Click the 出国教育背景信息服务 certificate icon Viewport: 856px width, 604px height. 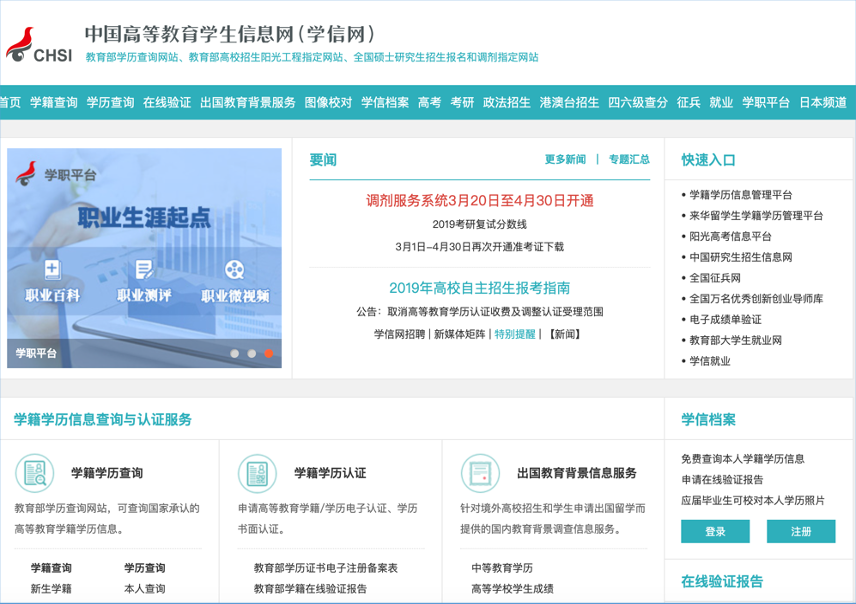[481, 472]
